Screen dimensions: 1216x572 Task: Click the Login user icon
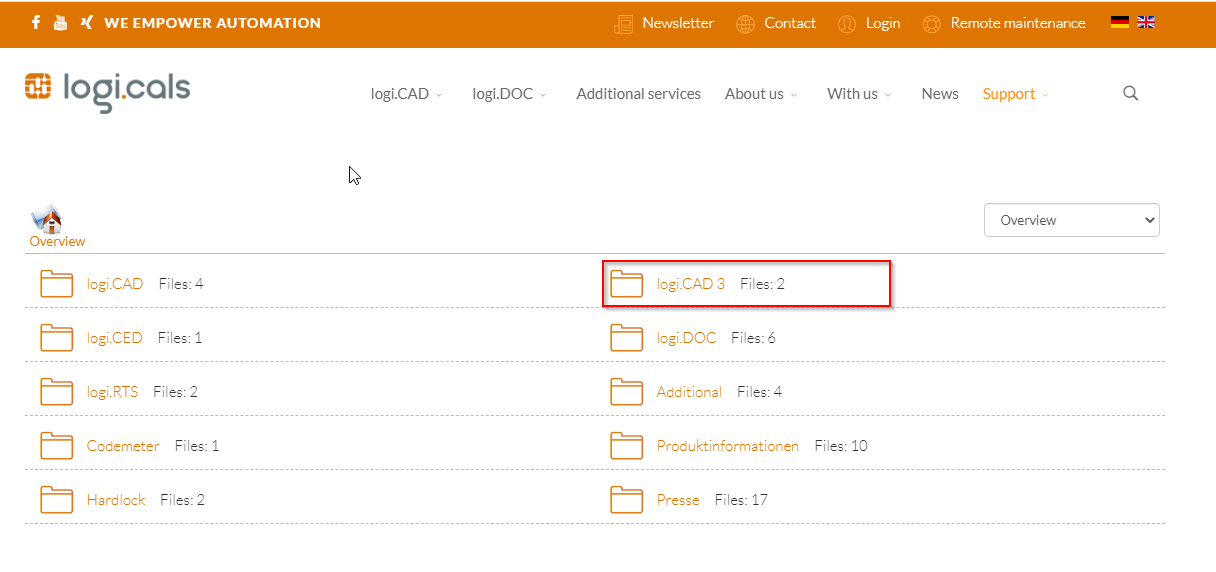click(x=847, y=23)
